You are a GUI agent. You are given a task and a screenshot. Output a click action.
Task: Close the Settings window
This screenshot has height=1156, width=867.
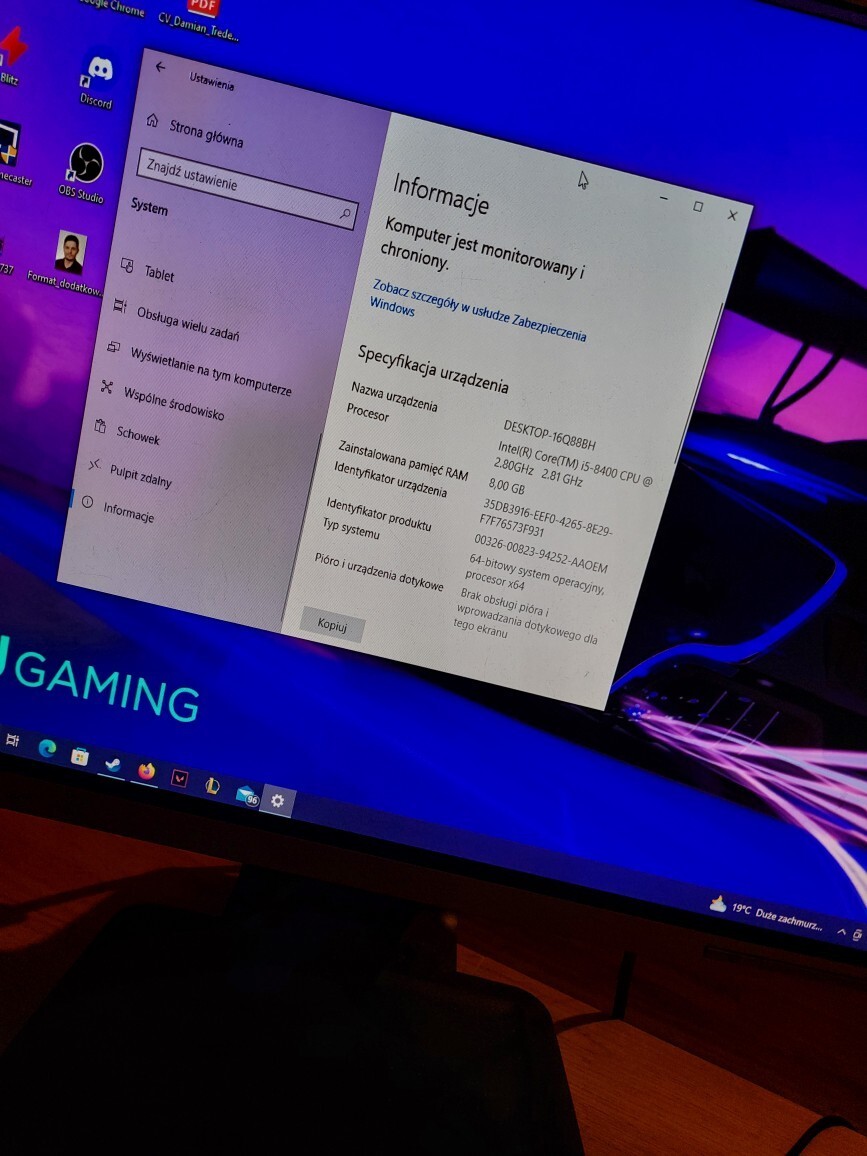tap(732, 215)
